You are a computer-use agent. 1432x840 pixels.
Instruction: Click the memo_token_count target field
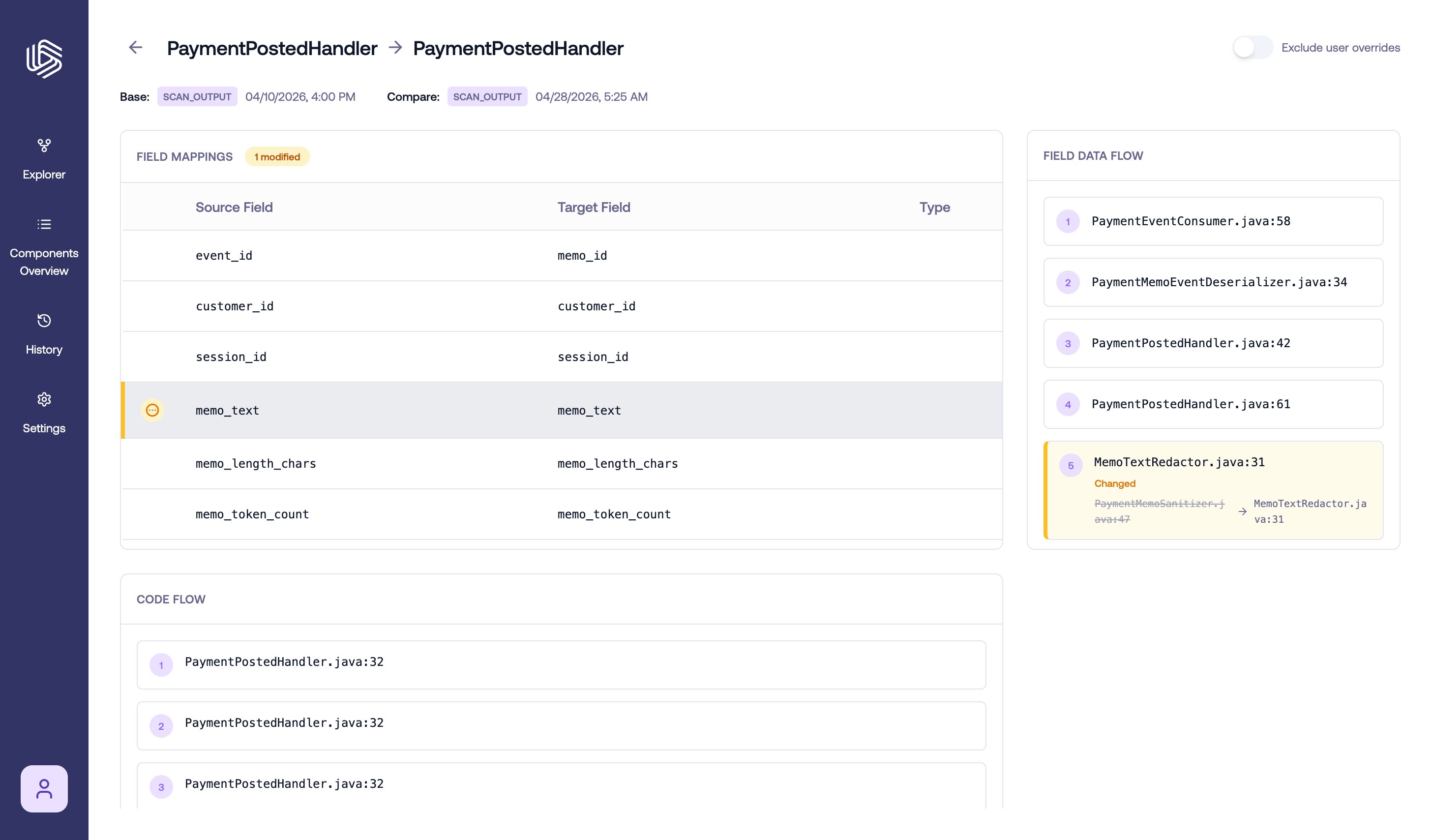pyautogui.click(x=614, y=514)
